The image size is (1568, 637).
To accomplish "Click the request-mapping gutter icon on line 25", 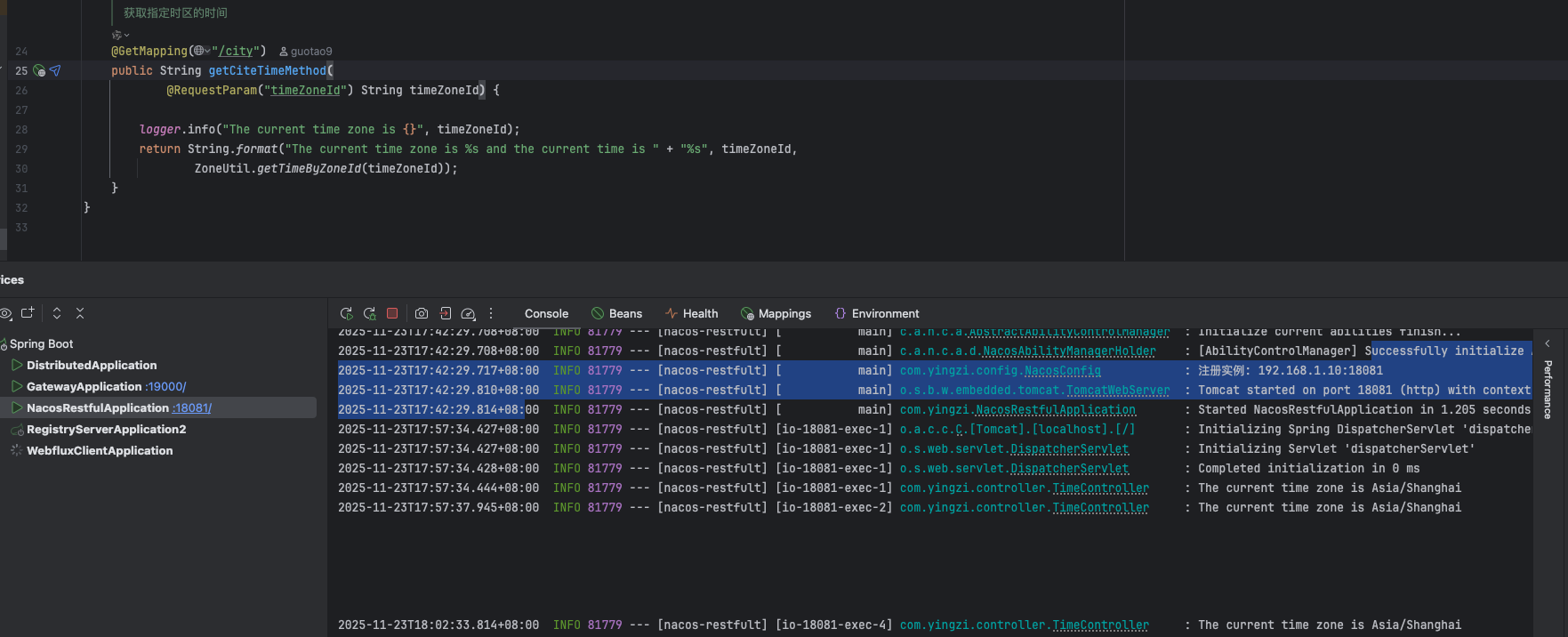I will pos(39,71).
